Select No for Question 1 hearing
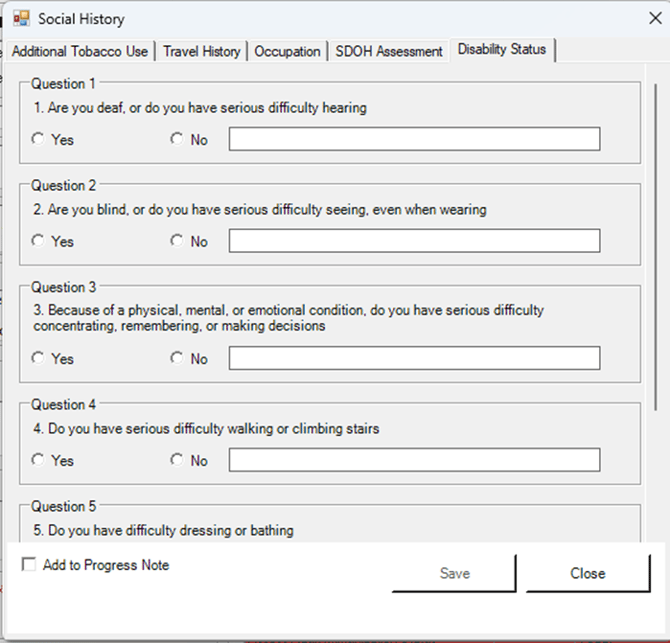Viewport: 670px width, 643px height. tap(177, 139)
